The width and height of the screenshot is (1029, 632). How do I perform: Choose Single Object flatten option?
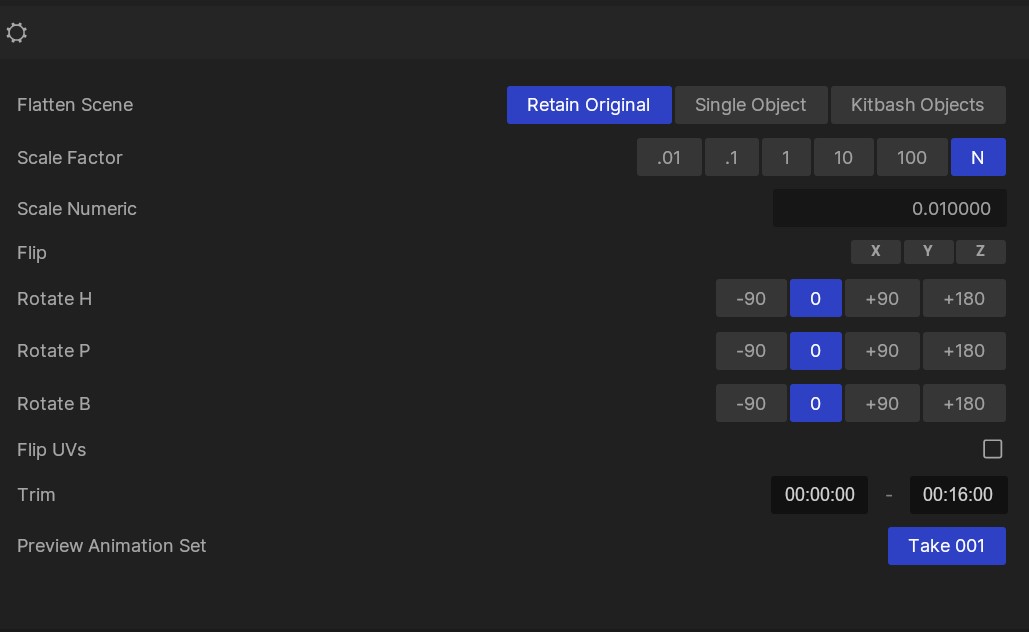point(750,105)
